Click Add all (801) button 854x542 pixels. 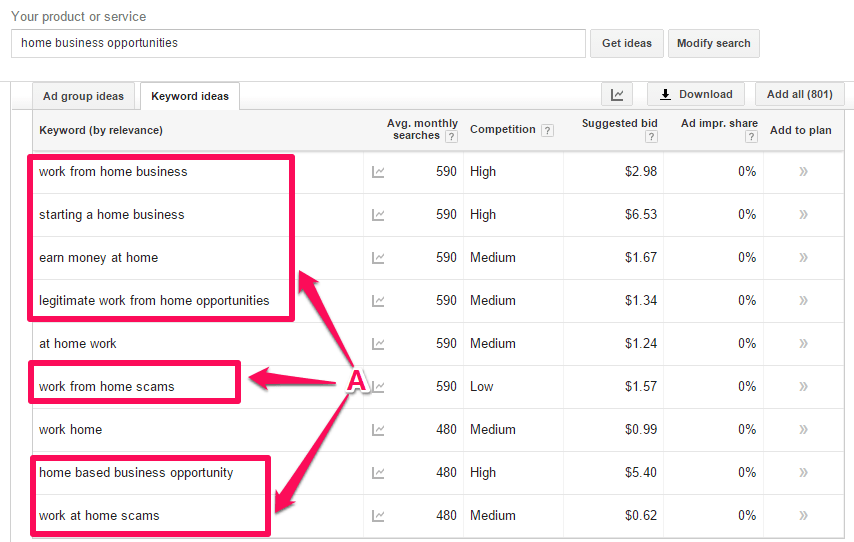click(x=800, y=95)
